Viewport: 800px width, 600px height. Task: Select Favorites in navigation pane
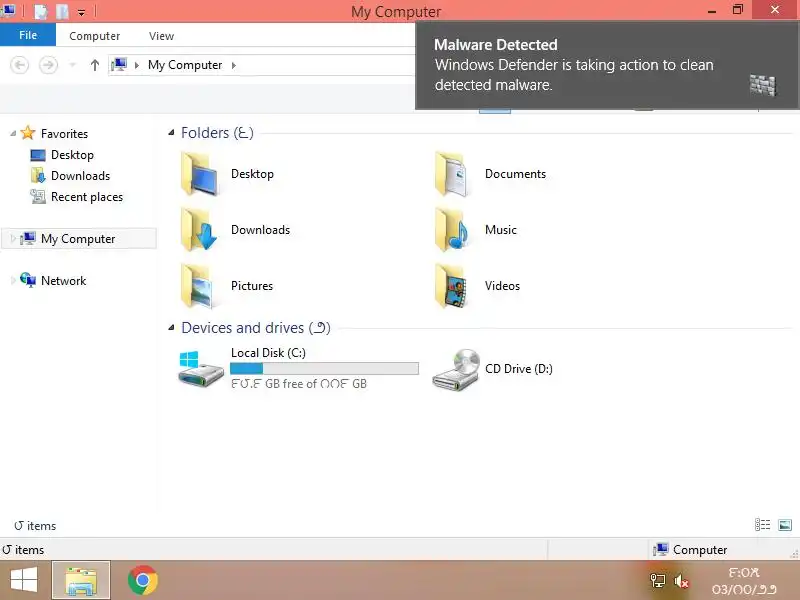coord(64,134)
